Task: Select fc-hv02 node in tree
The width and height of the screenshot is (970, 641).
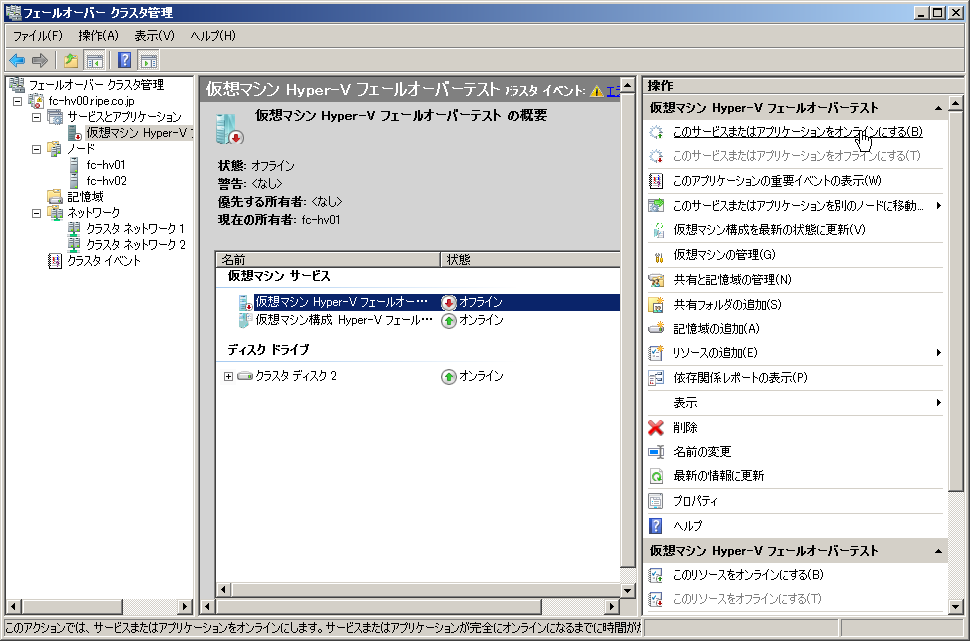Action: click(106, 181)
